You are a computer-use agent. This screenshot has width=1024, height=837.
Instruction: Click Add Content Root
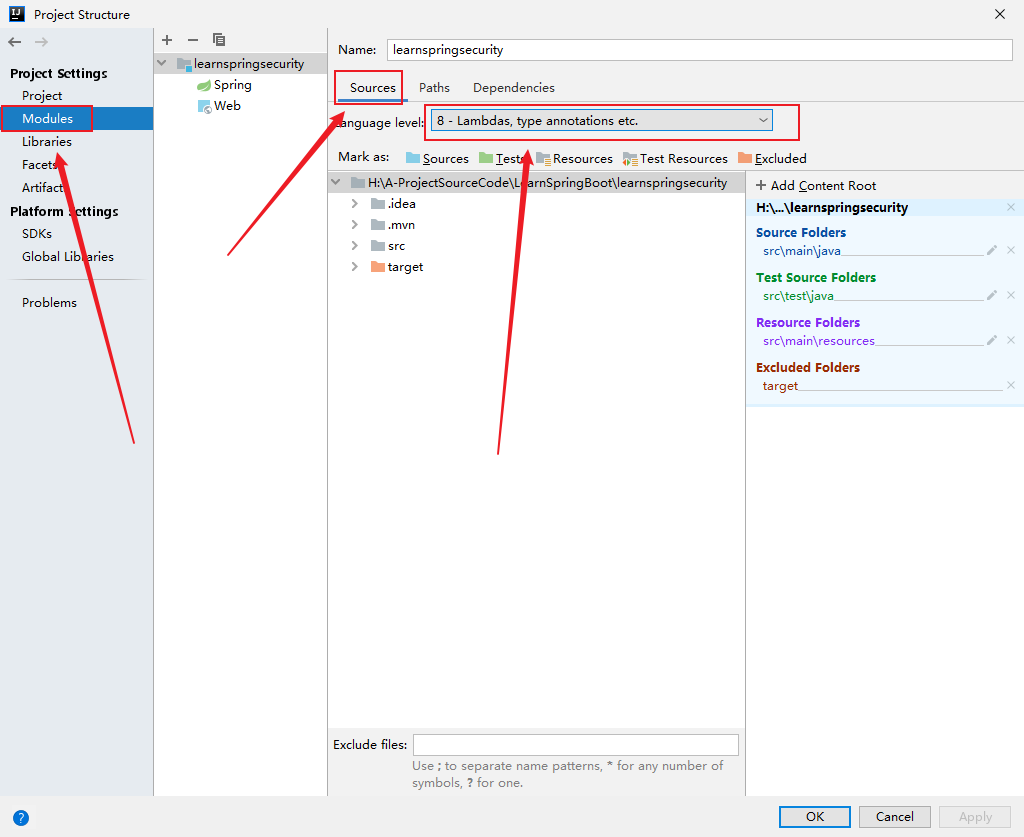pyautogui.click(x=816, y=185)
